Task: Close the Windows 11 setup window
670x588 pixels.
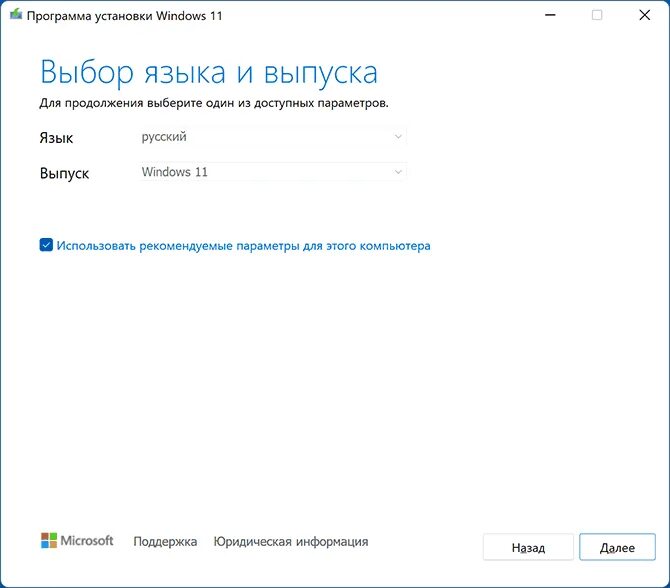Action: point(644,15)
